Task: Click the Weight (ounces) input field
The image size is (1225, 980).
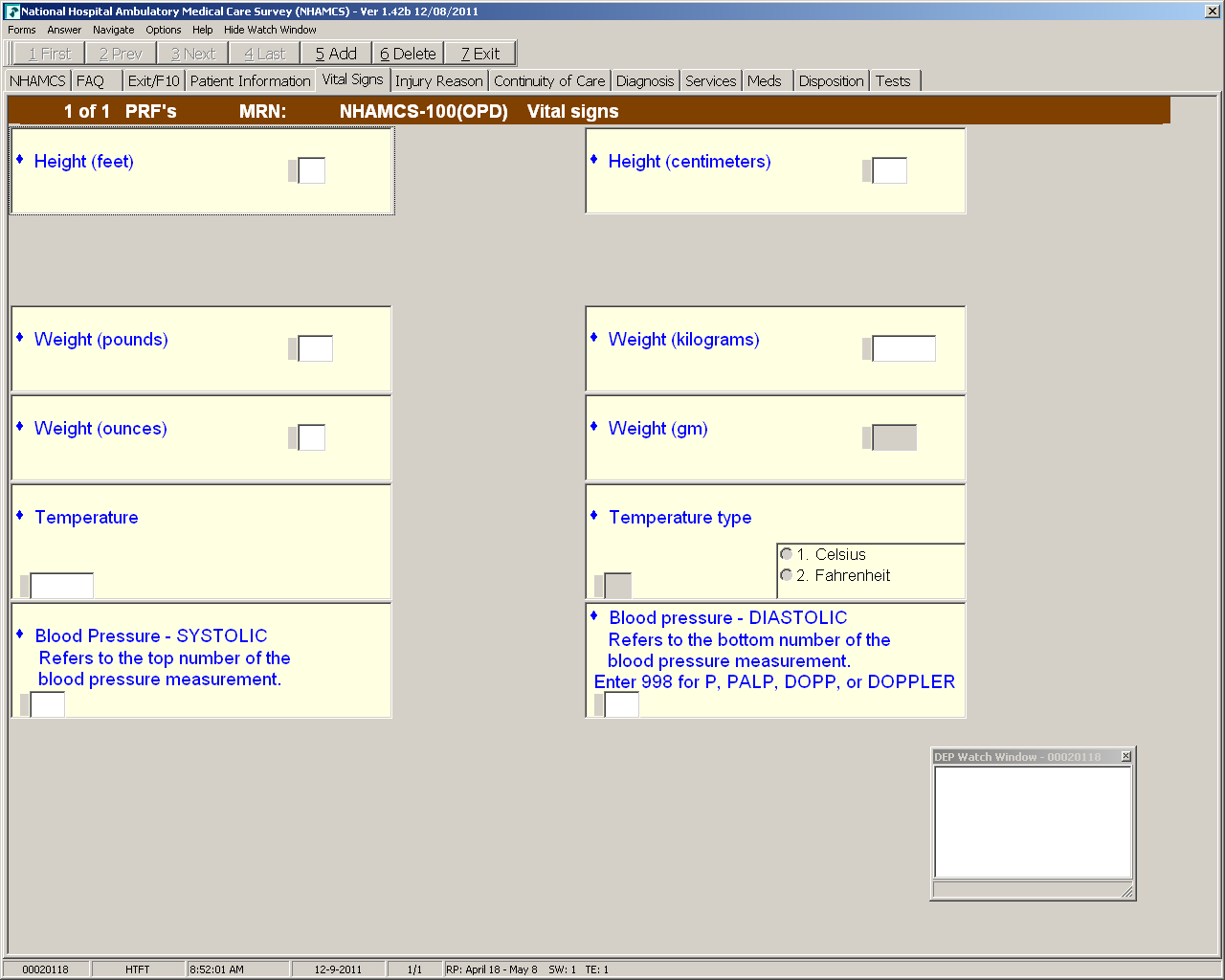Action: tap(312, 437)
